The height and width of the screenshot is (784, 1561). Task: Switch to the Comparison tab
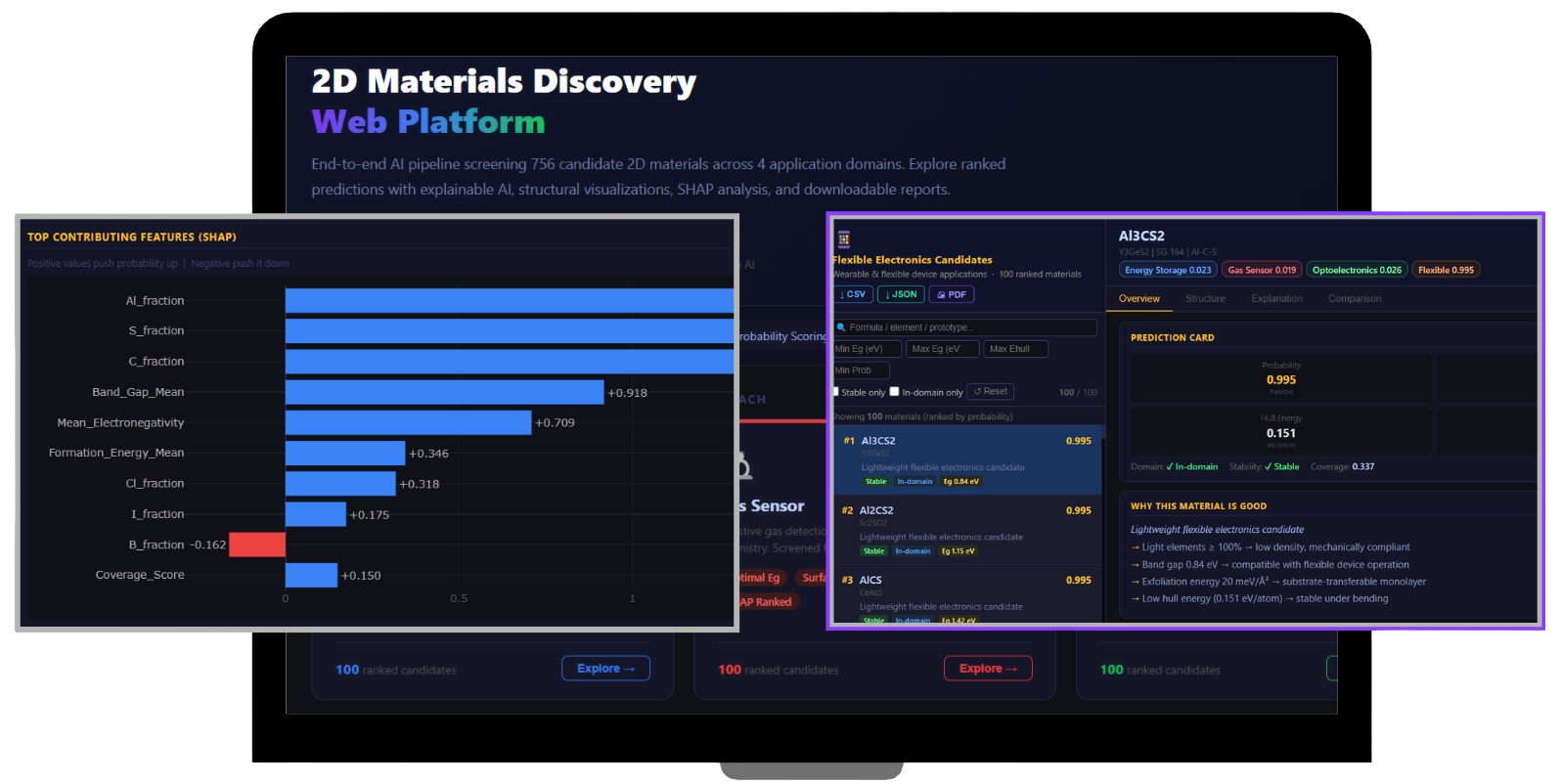click(1355, 299)
